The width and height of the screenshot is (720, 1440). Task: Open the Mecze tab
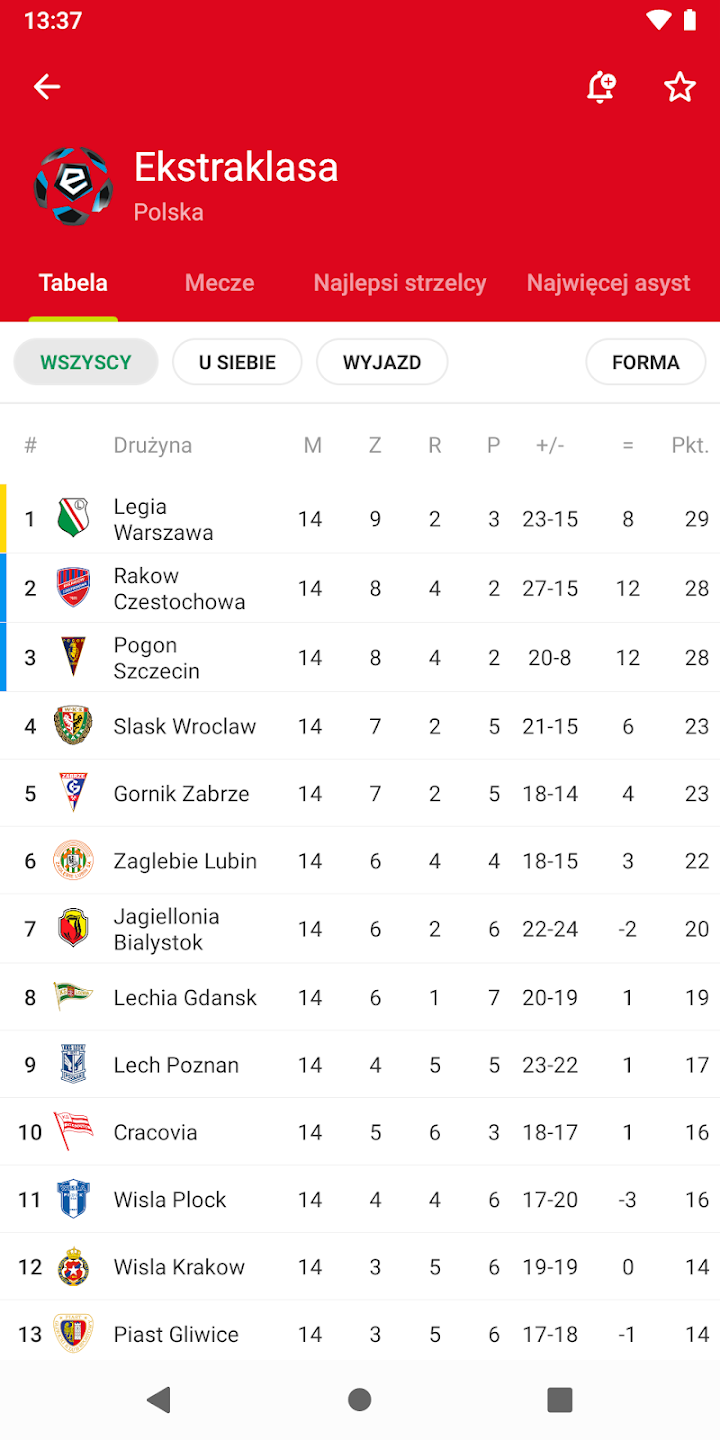(x=219, y=283)
